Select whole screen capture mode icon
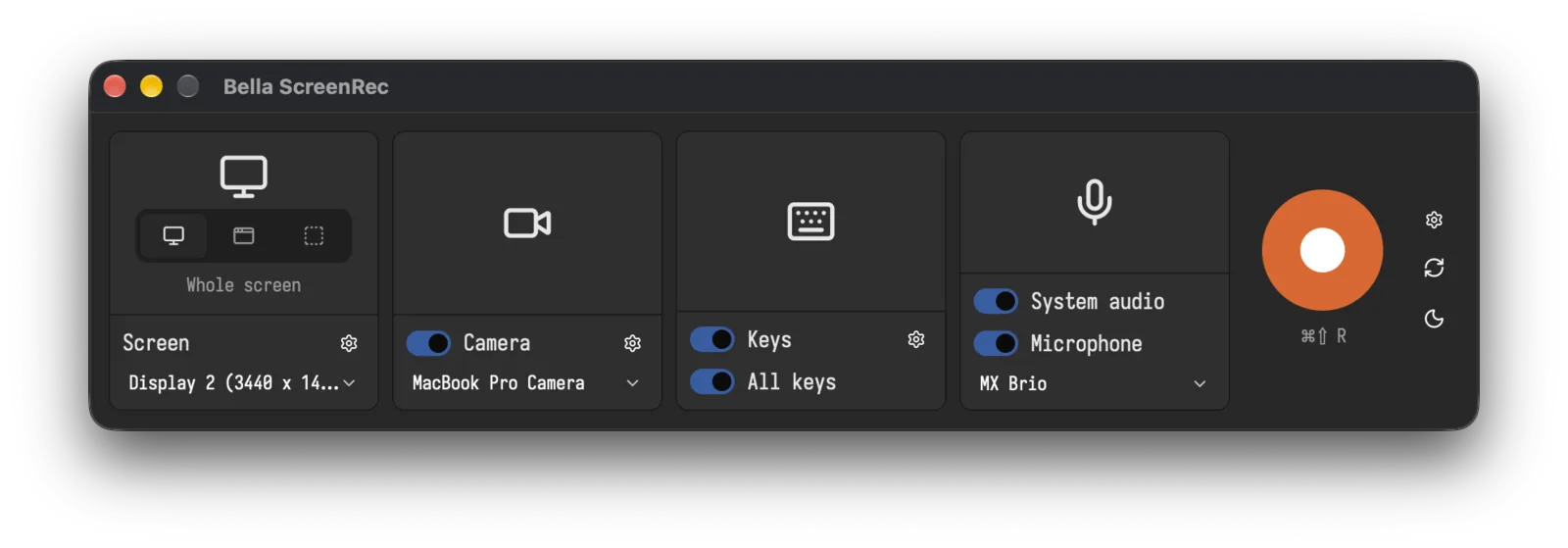The width and height of the screenshot is (1568, 548). [x=173, y=235]
